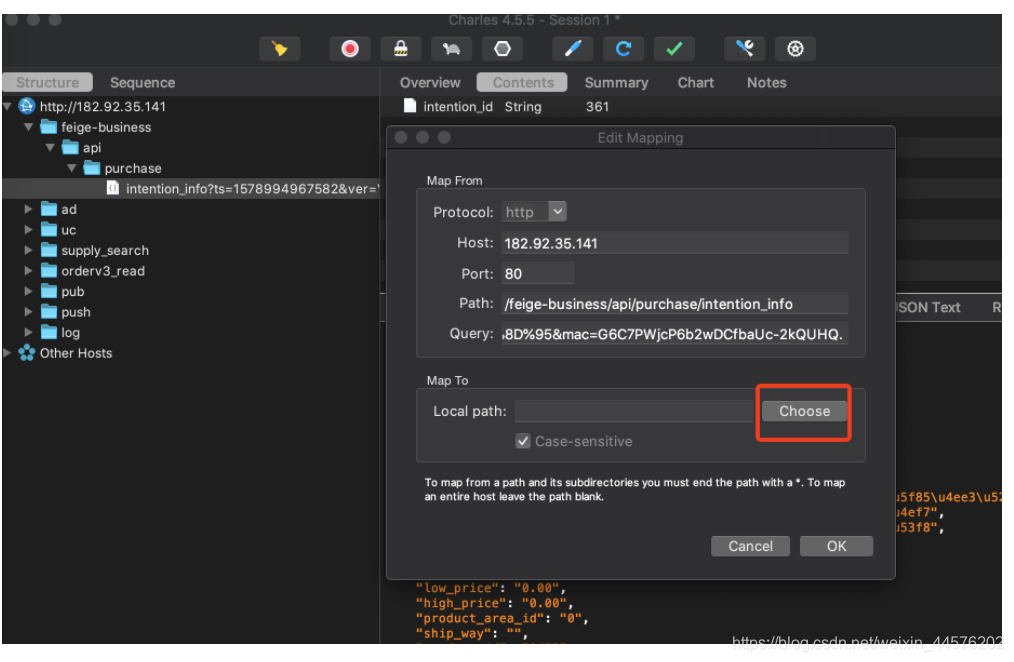Screen dimensions: 1014x662
Task: Click the api folder icon
Action: (x=70, y=147)
